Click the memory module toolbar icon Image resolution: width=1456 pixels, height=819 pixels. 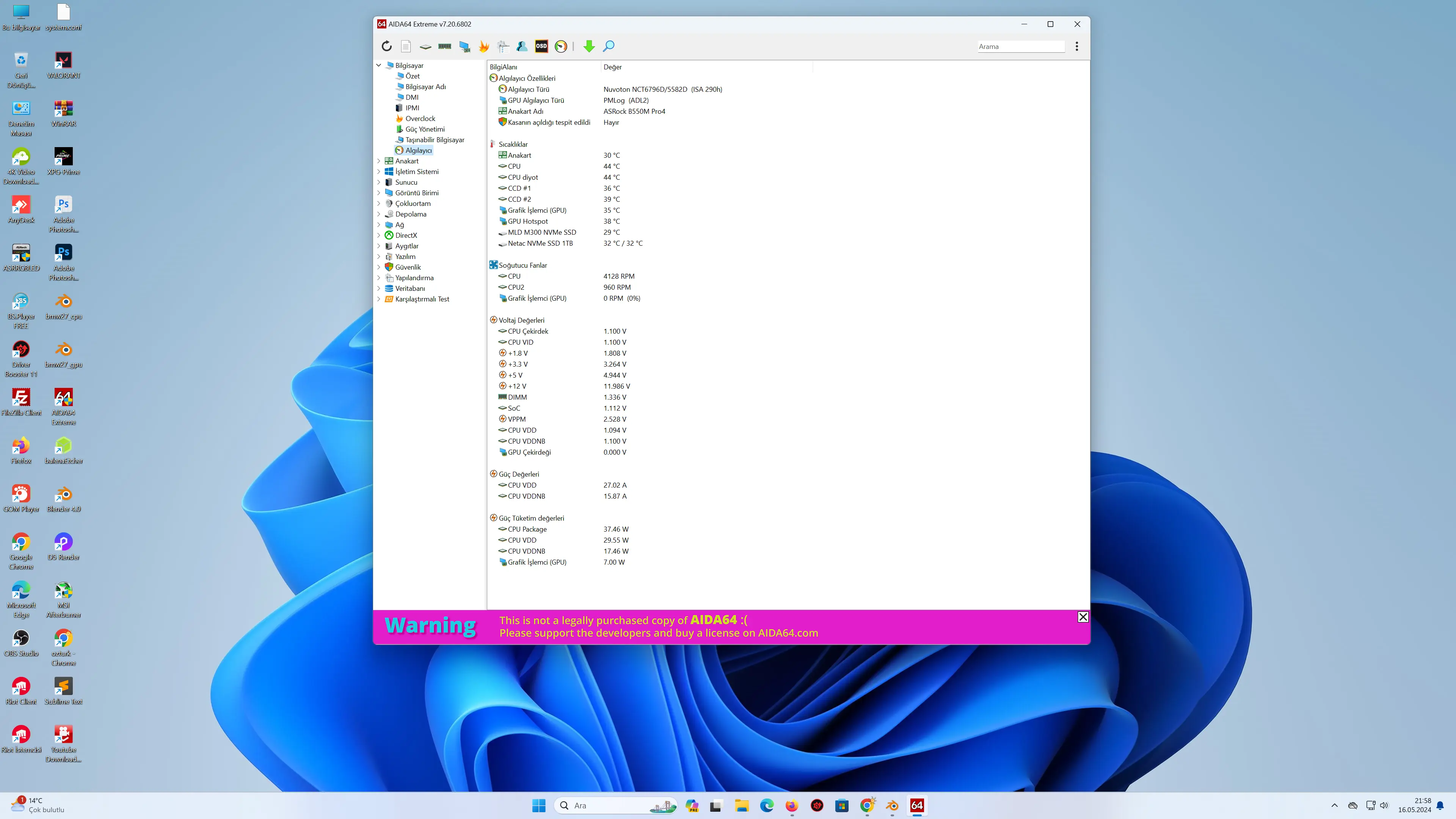click(445, 46)
